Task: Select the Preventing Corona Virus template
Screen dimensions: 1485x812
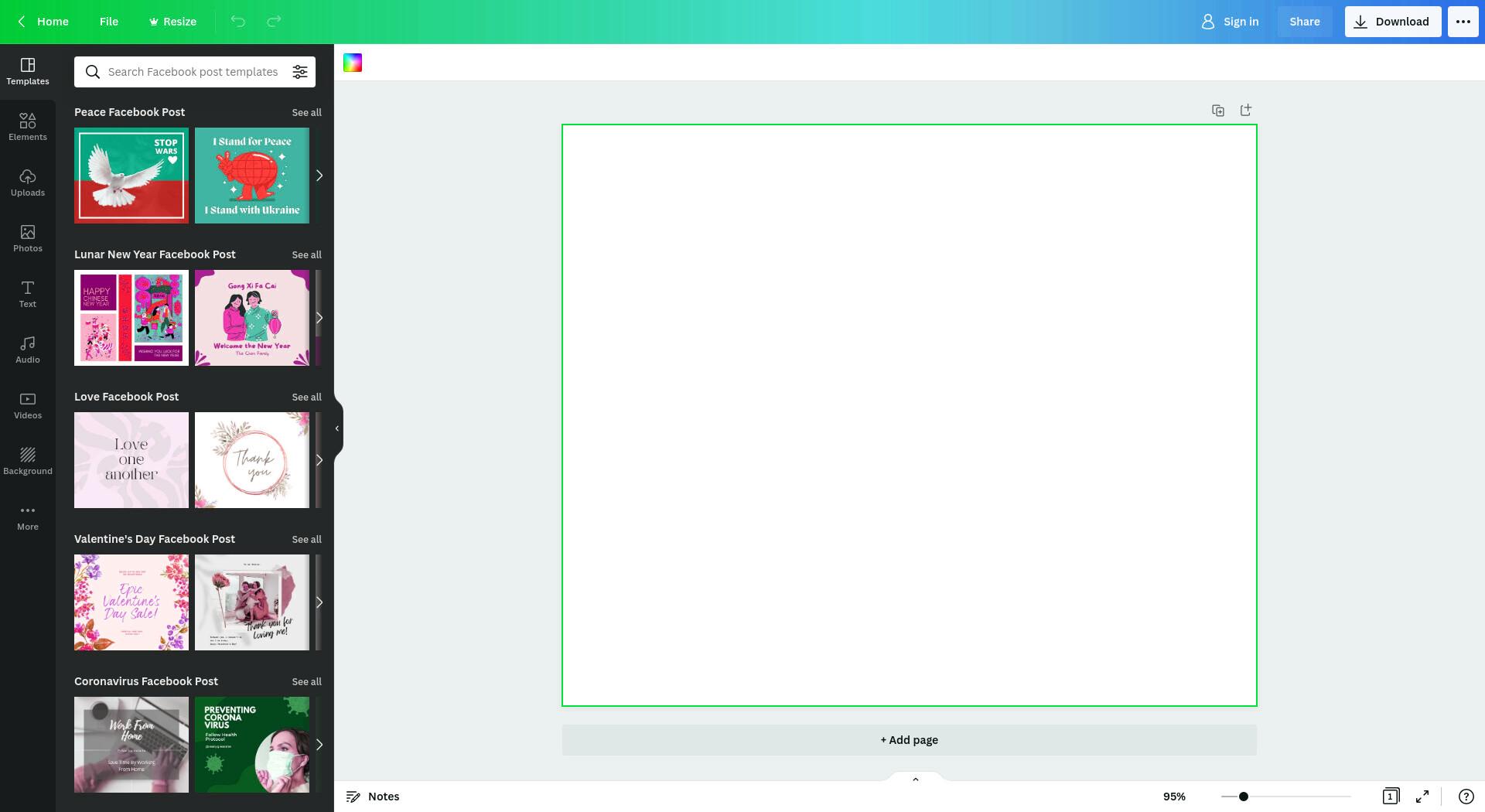Action: click(x=252, y=745)
